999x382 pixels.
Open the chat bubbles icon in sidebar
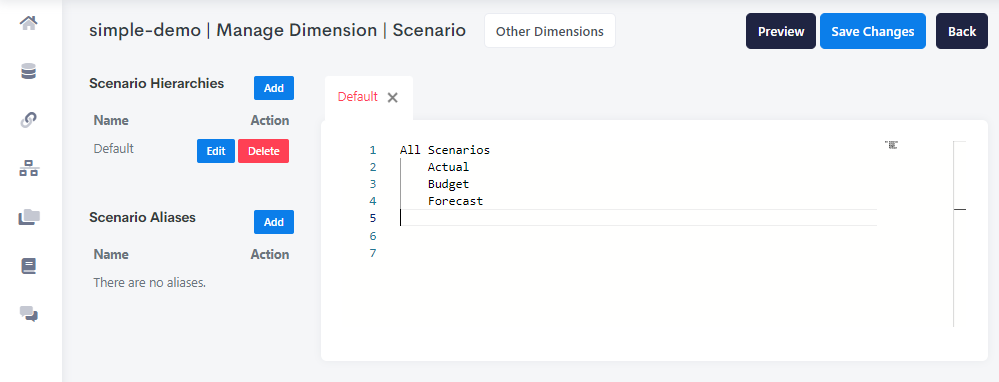pos(29,314)
